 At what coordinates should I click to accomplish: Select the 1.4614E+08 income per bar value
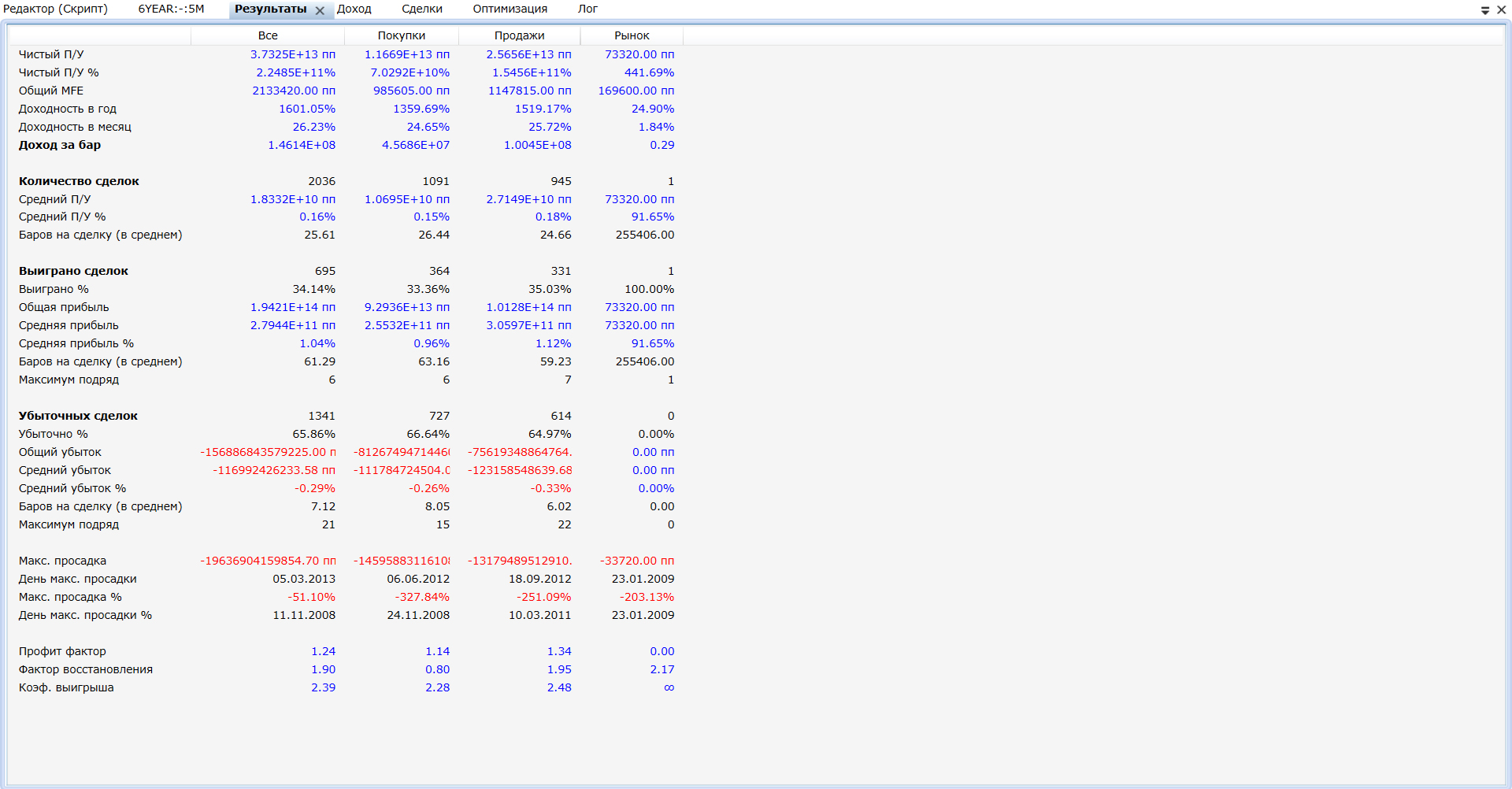point(302,145)
